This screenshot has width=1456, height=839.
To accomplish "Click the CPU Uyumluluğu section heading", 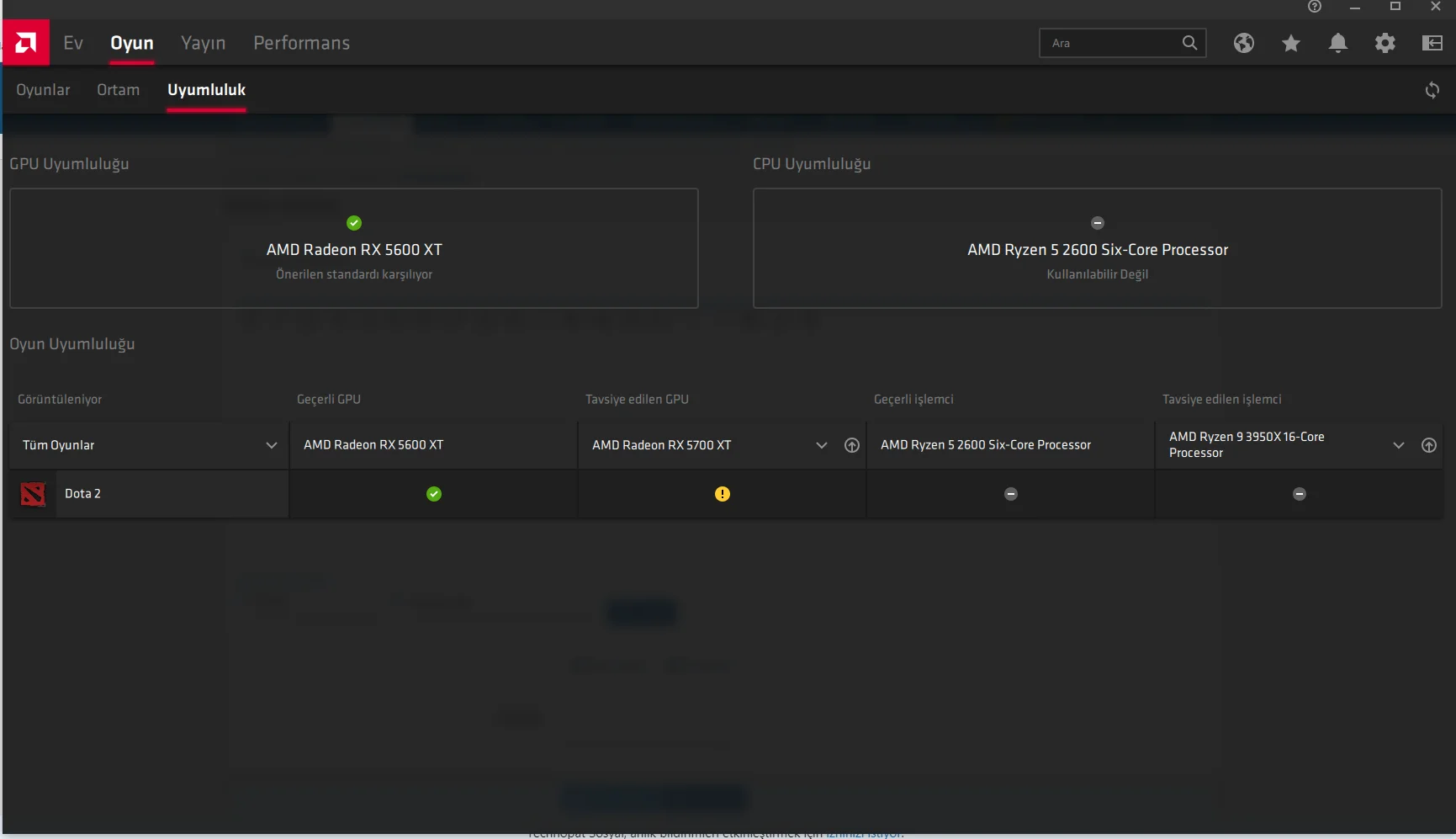I will click(812, 164).
